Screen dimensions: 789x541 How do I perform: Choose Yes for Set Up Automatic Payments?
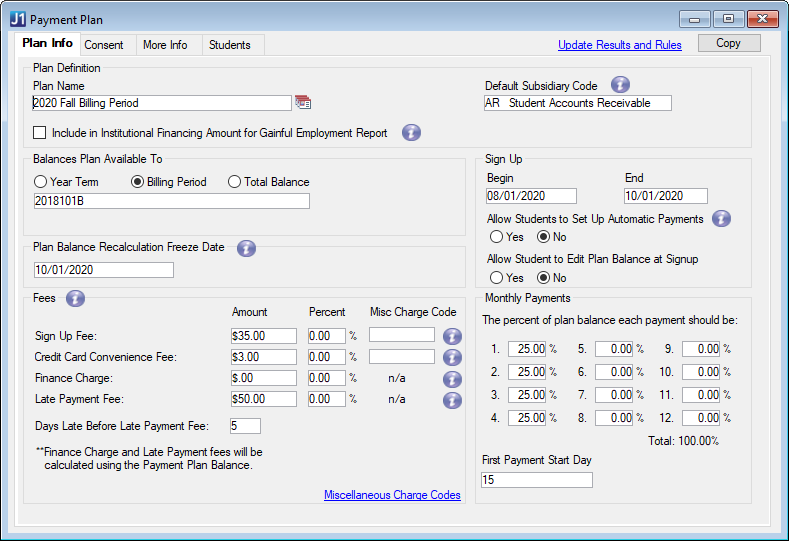point(496,237)
